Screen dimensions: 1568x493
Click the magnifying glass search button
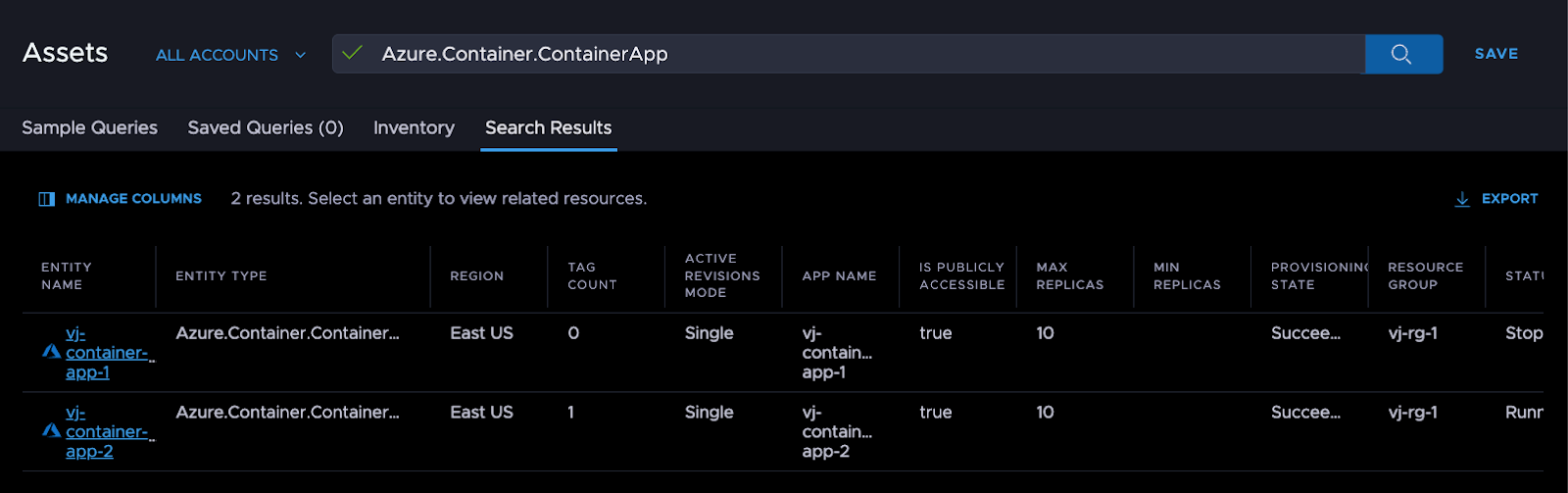click(1402, 54)
